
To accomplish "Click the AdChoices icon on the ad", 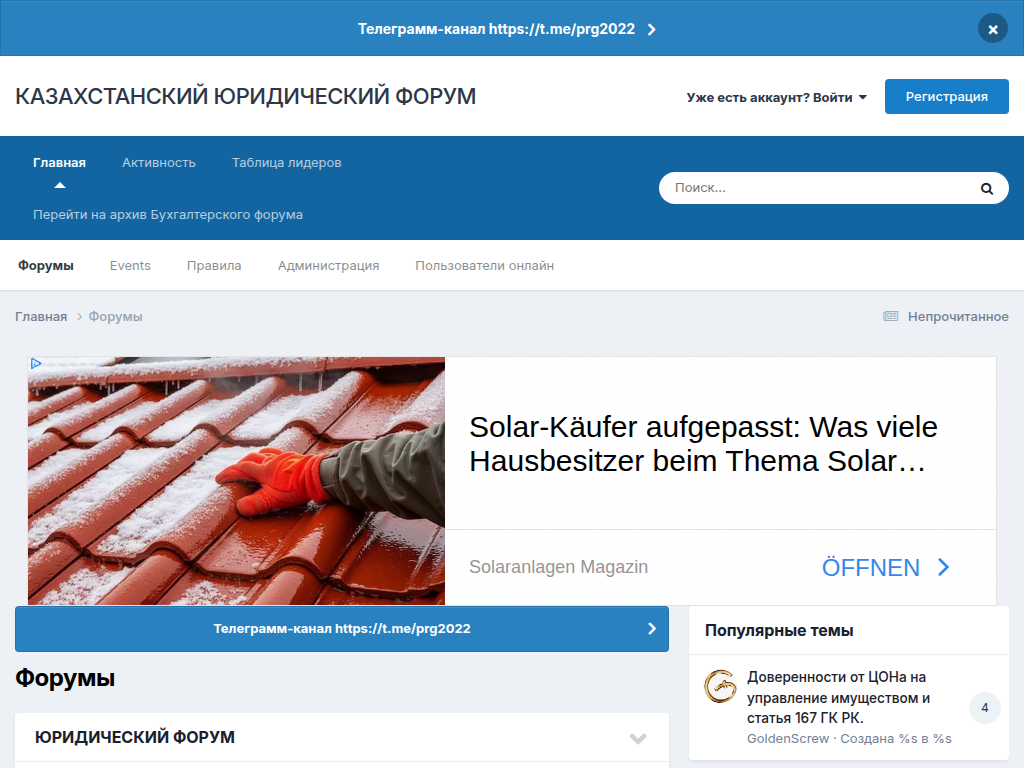I will click(36, 364).
